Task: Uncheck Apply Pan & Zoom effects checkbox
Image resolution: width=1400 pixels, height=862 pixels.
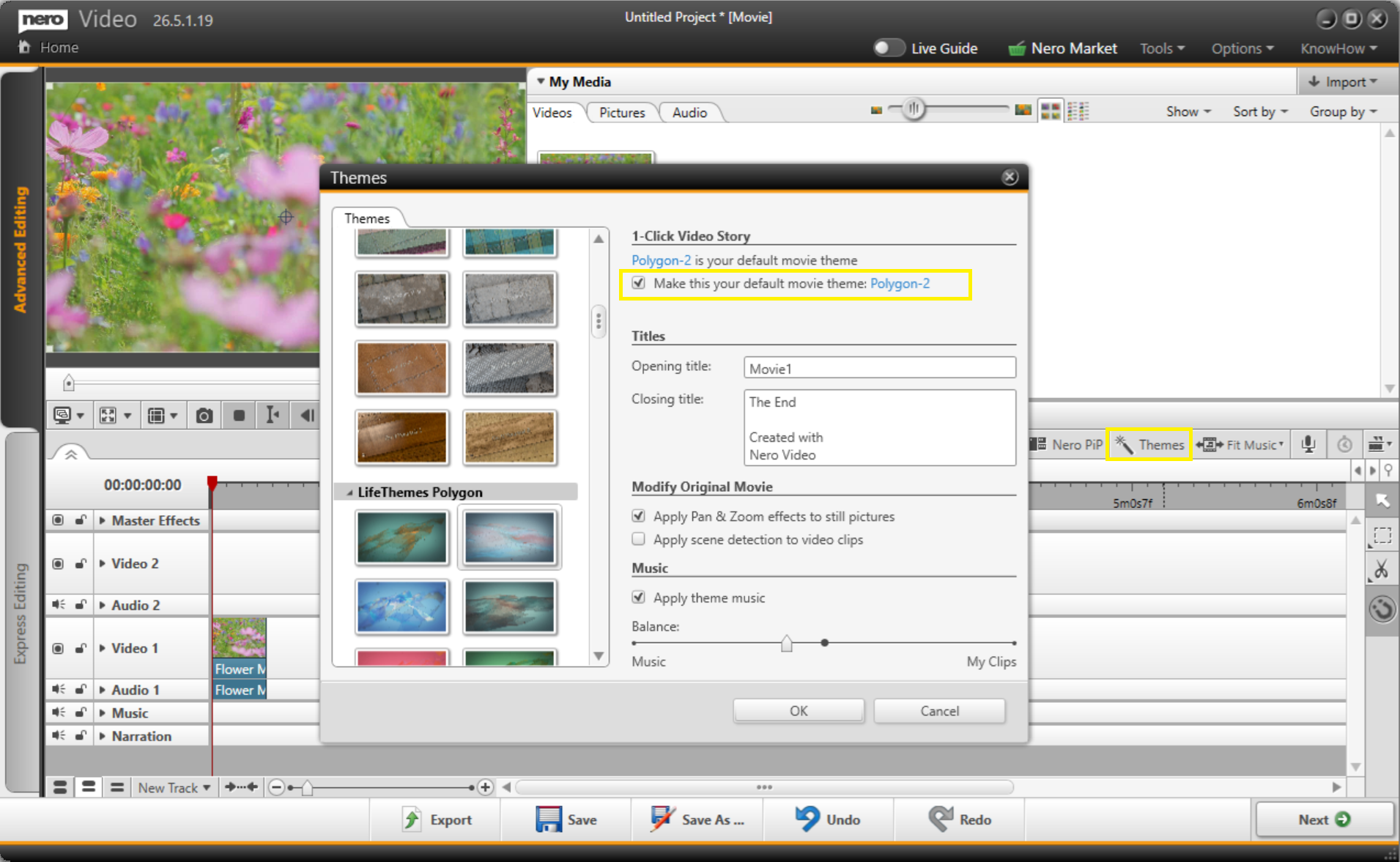Action: coord(639,516)
